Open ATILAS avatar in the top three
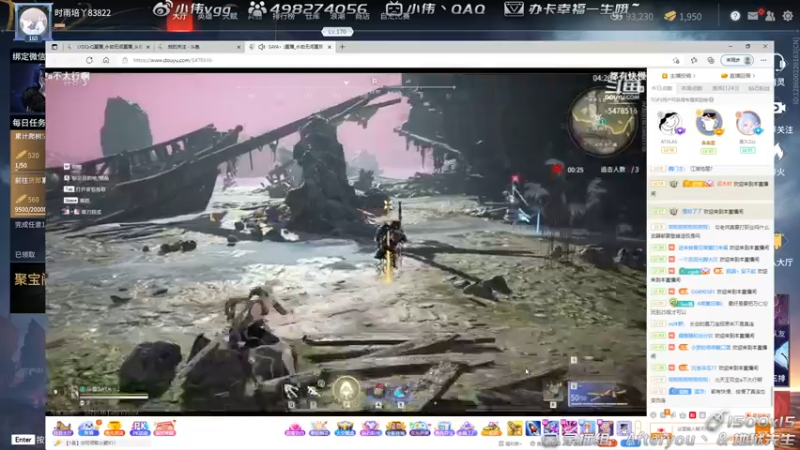Image resolution: width=800 pixels, height=450 pixels. 669,123
